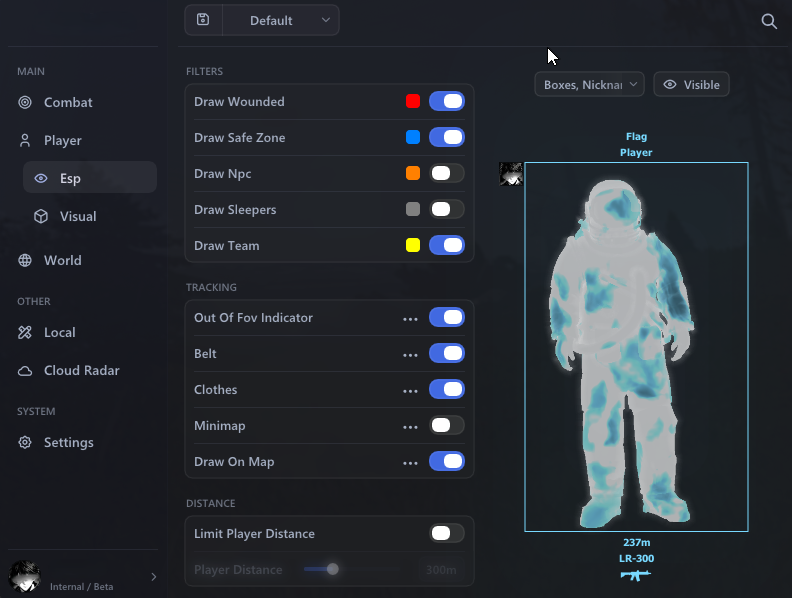This screenshot has width=792, height=598.
Task: Click the Flag label above preview
Action: [x=636, y=136]
